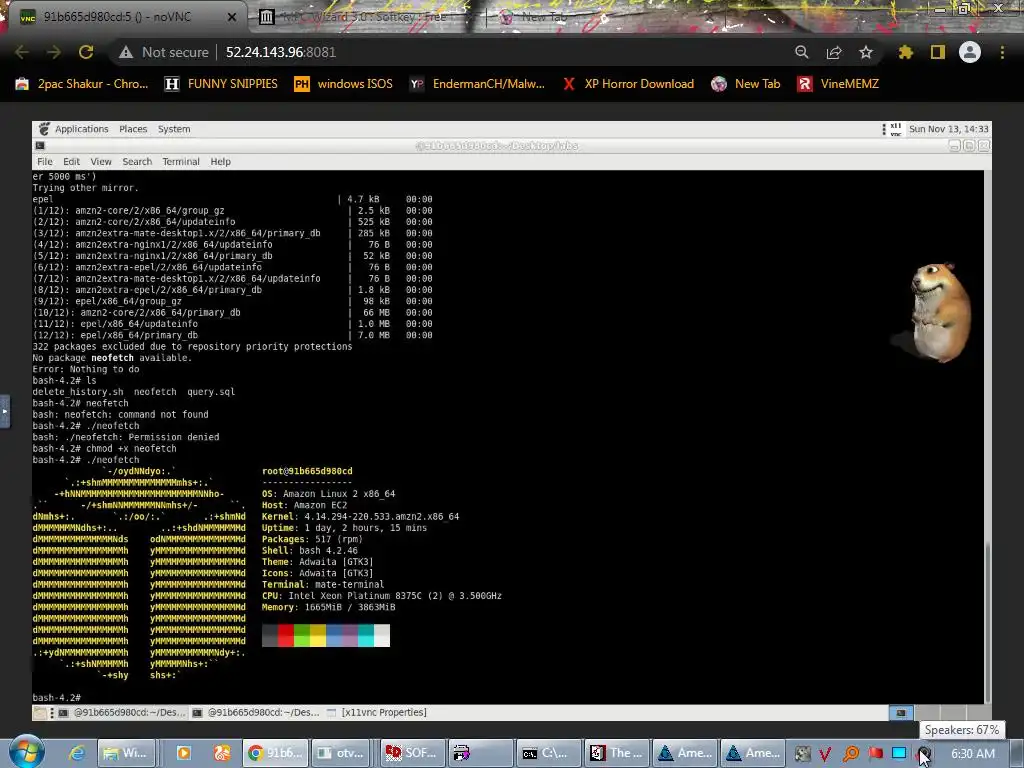Open Chrome zoom indicator
Image resolution: width=1024 pixels, height=768 pixels.
click(802, 52)
